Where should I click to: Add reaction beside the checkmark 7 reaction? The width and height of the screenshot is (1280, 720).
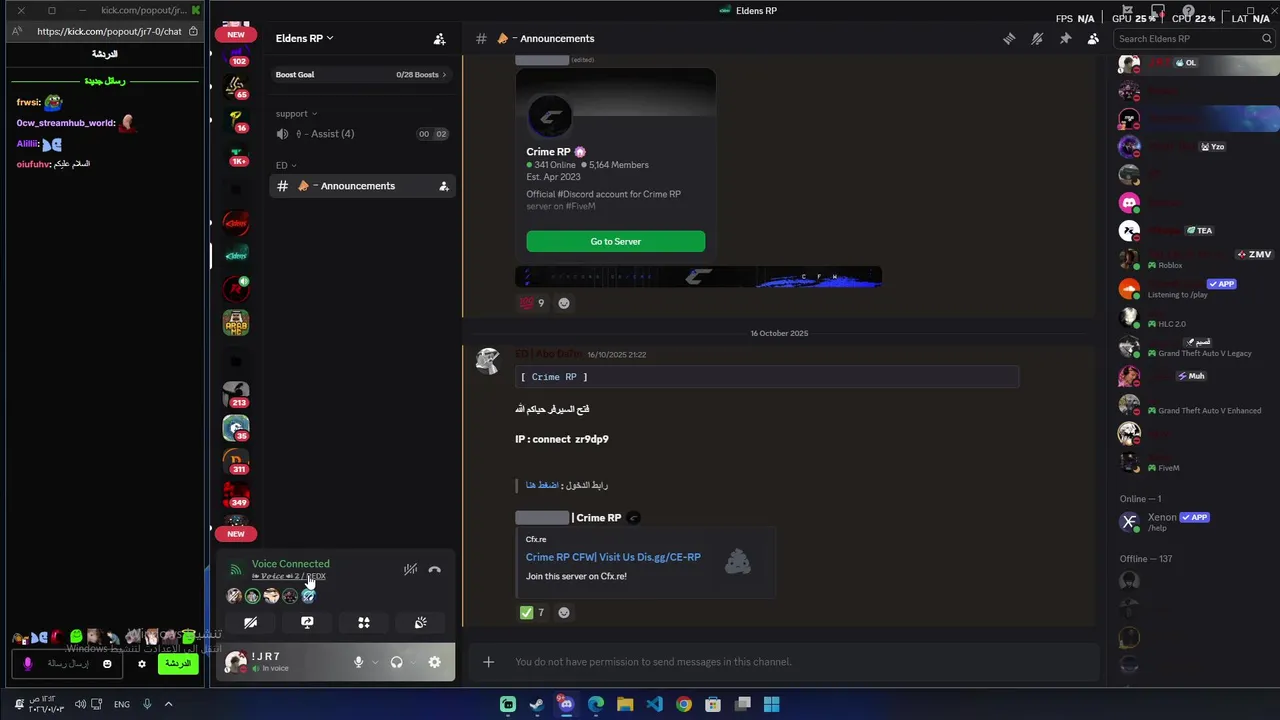[564, 612]
